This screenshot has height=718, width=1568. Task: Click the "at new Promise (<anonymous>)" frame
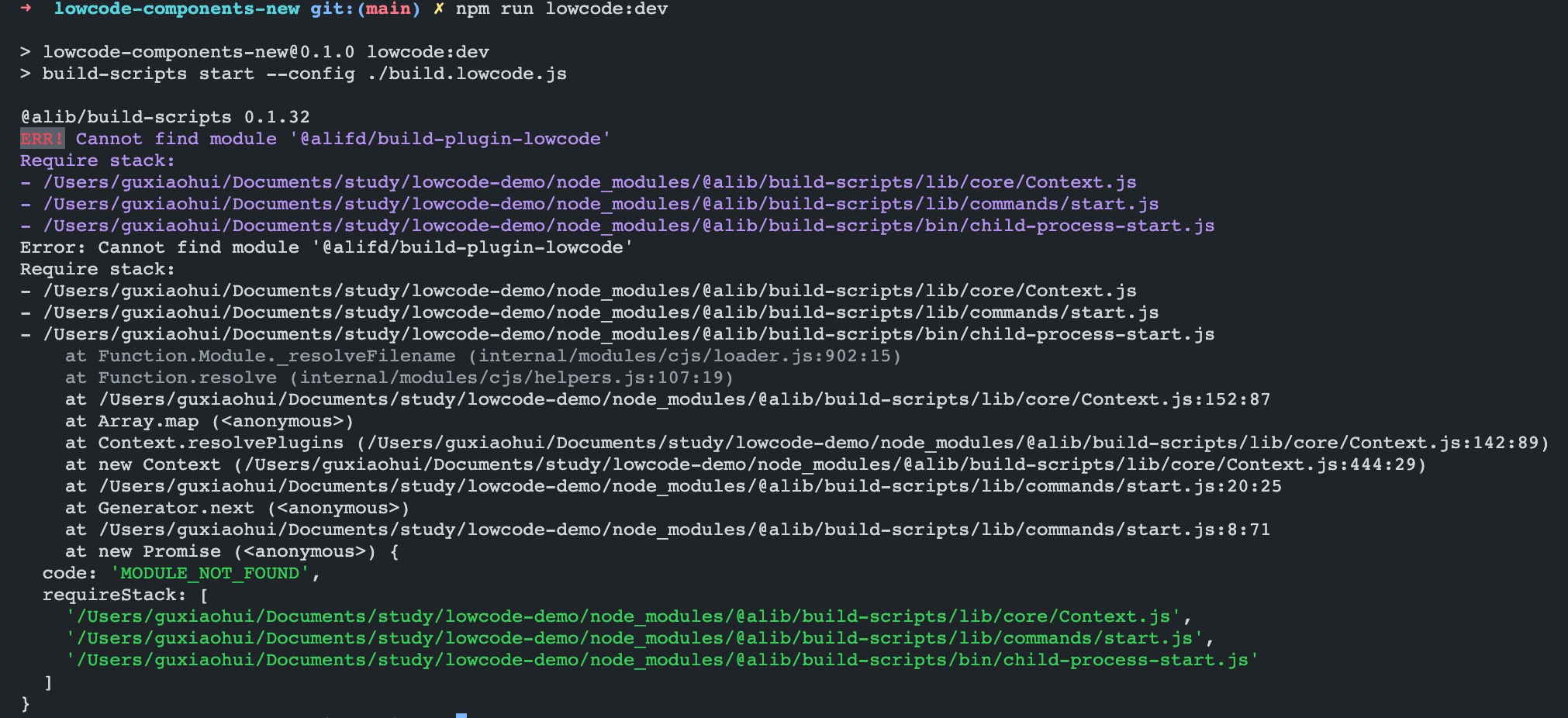232,551
